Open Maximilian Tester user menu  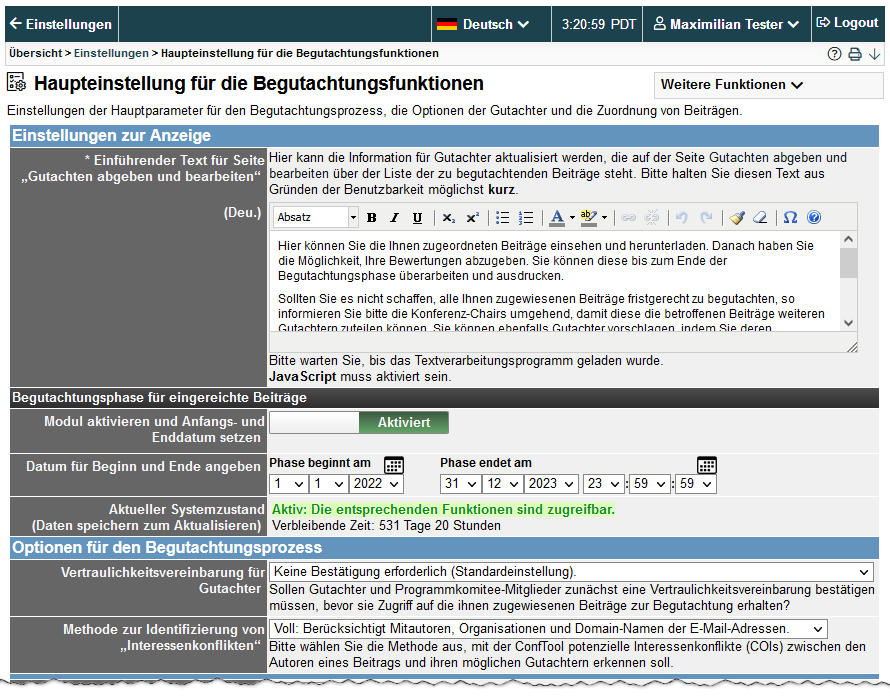point(726,24)
